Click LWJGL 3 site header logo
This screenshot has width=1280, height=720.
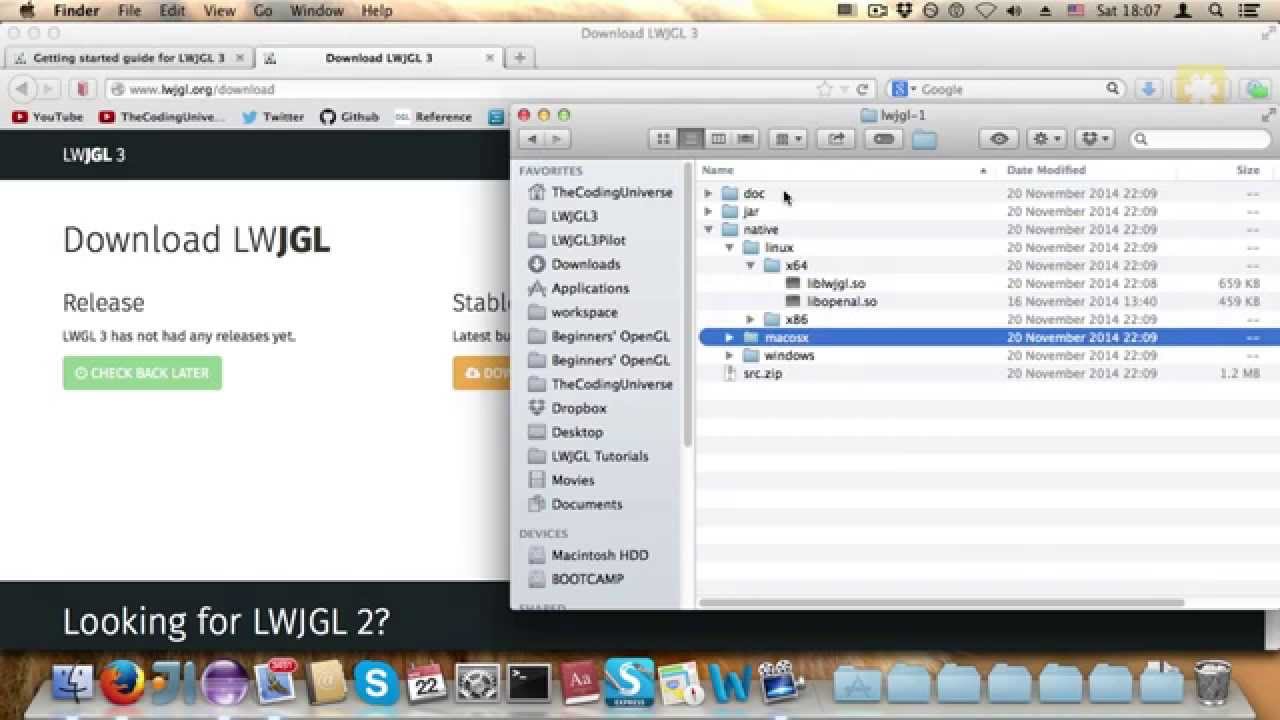(x=94, y=155)
